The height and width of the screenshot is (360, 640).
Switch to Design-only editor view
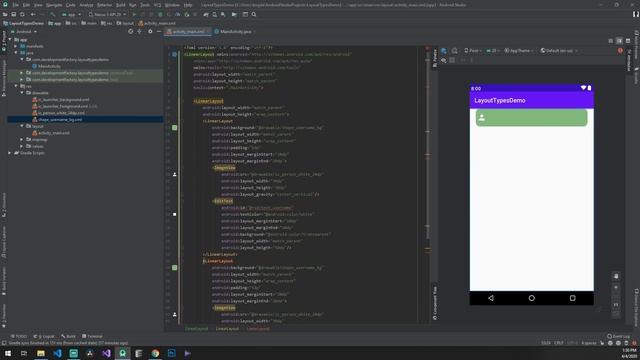[628, 41]
